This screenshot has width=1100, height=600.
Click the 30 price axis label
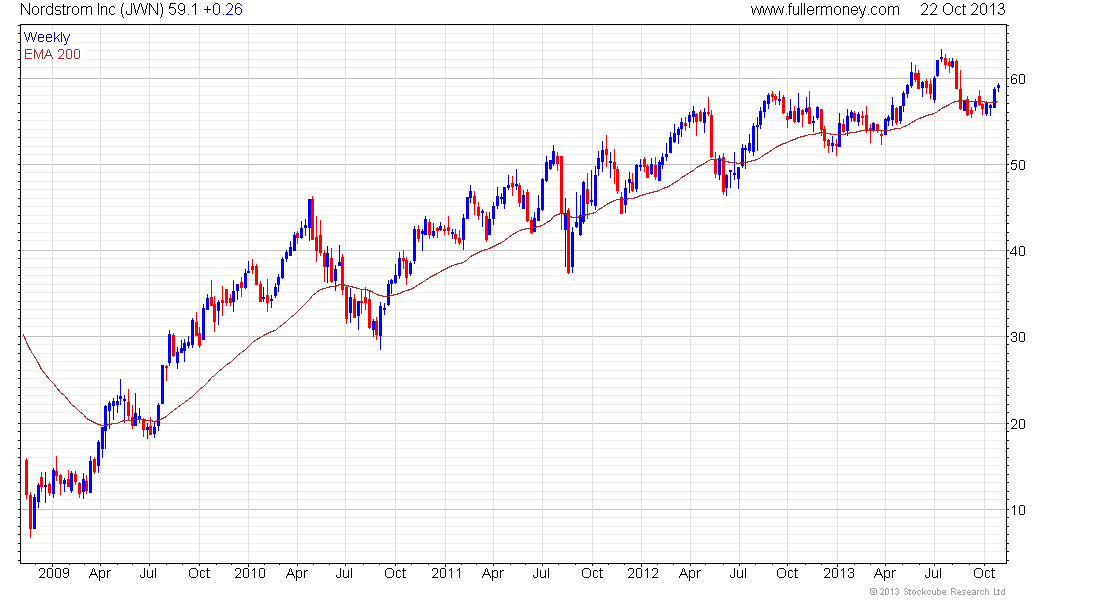(1017, 338)
